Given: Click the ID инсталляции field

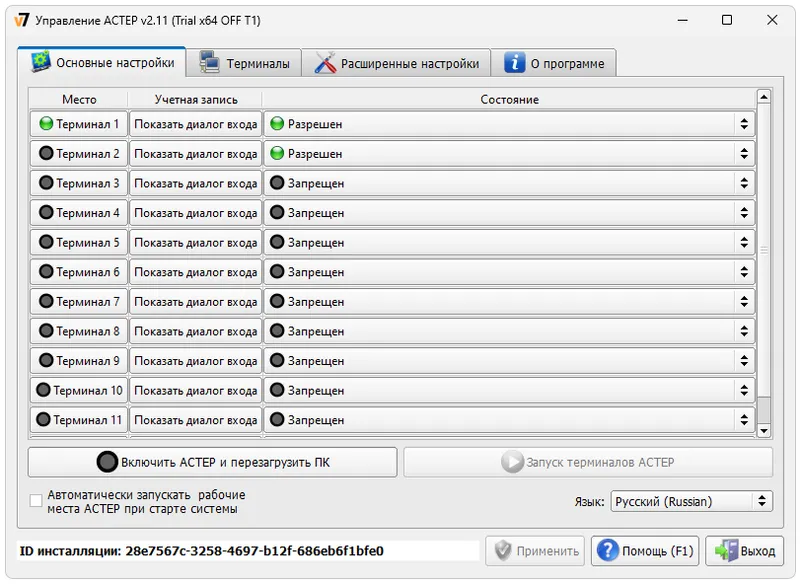Looking at the screenshot, I should (248, 551).
